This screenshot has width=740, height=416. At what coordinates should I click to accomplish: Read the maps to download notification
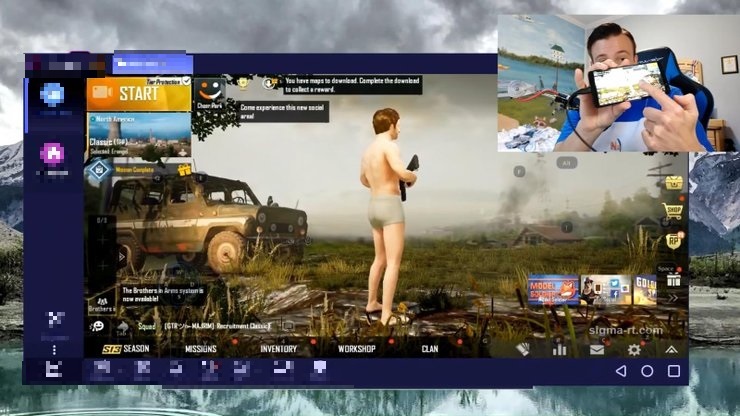(352, 85)
